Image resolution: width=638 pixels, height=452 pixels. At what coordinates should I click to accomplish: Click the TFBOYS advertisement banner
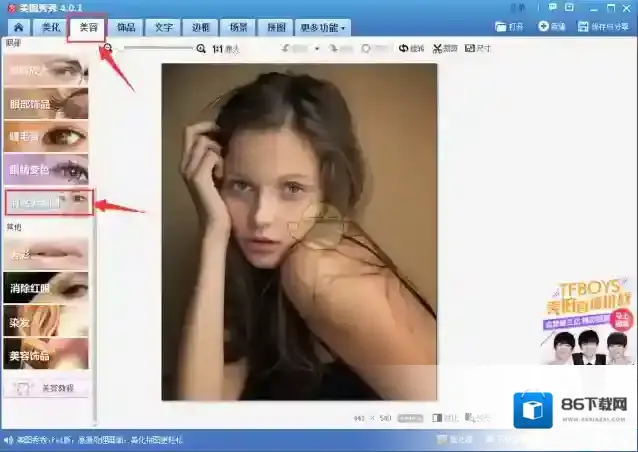click(x=588, y=321)
